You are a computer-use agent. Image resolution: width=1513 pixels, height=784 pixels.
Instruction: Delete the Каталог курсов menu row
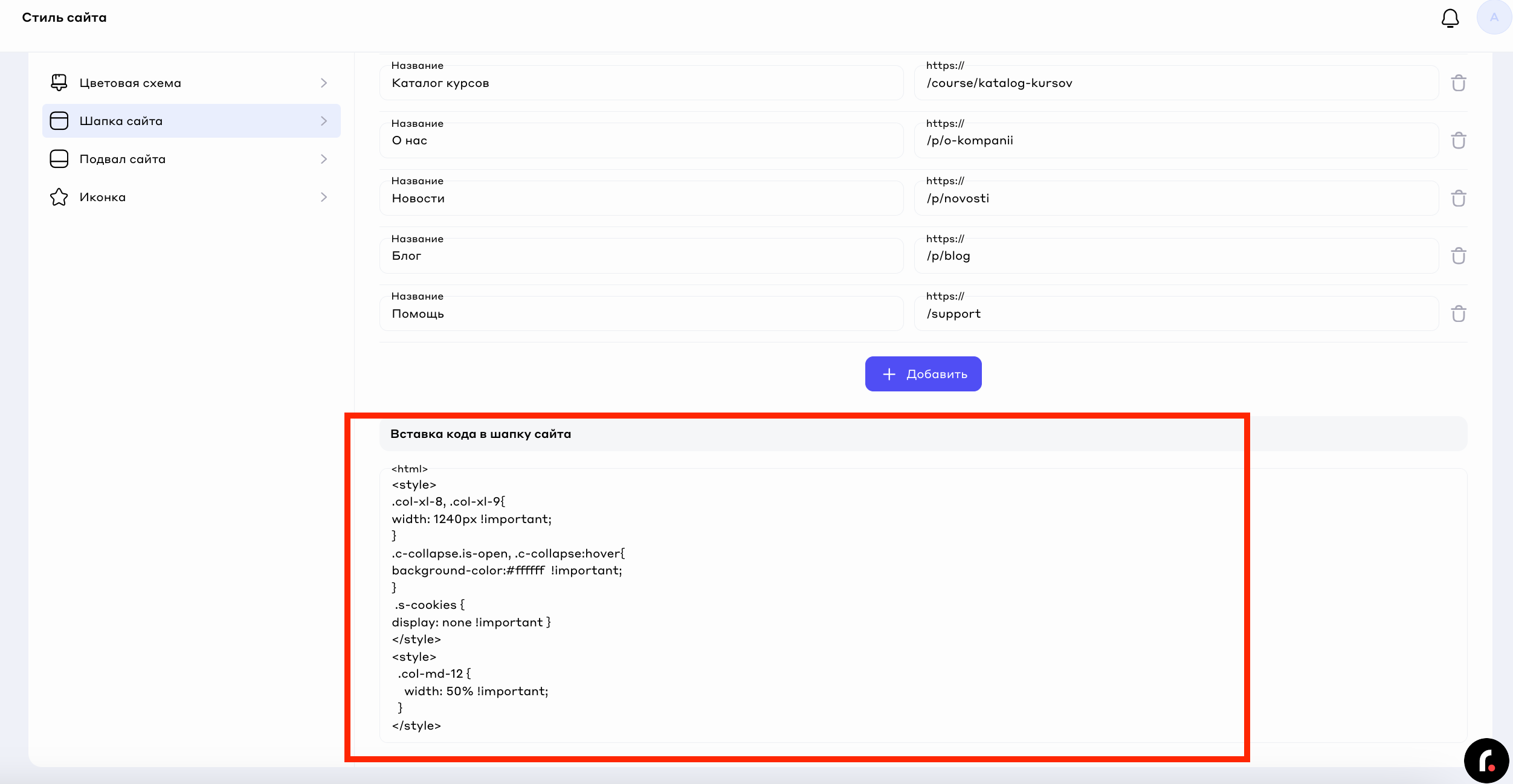1459,83
